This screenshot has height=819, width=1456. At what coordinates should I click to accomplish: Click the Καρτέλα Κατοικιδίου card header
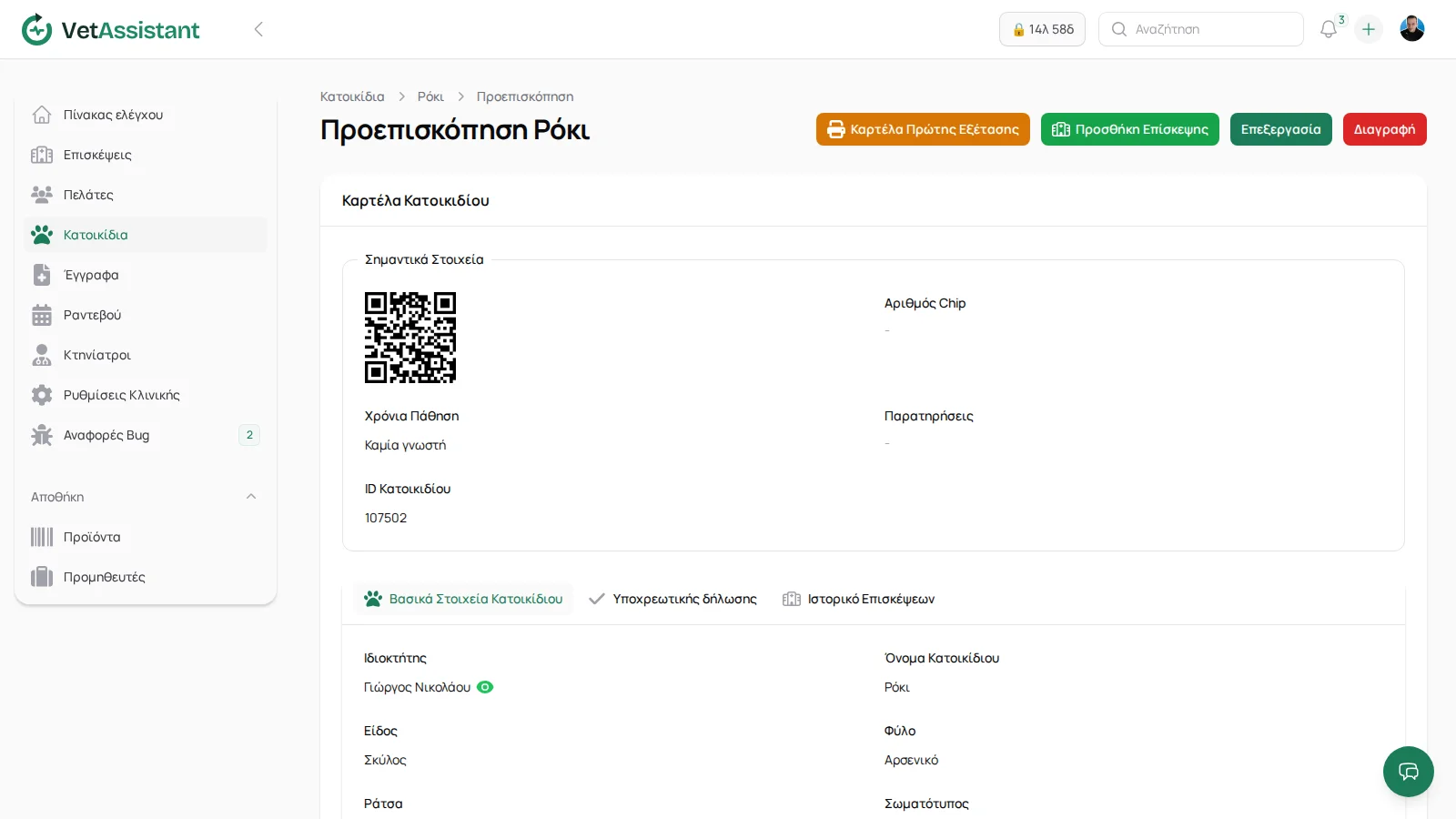[x=416, y=200]
